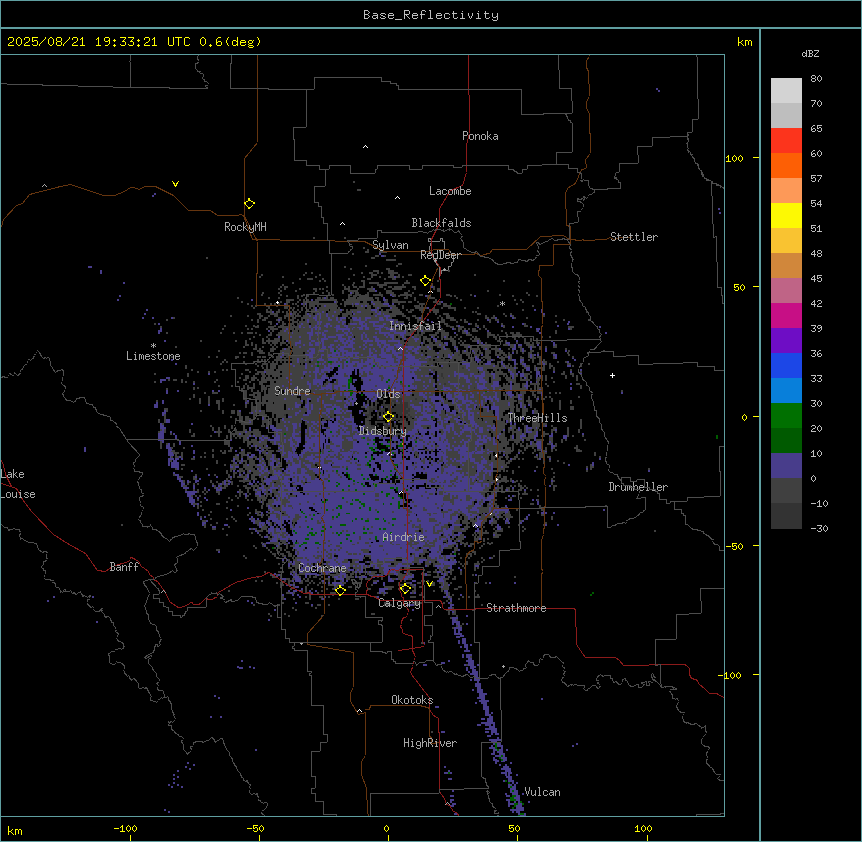The width and height of the screenshot is (862, 842).
Task: Click the yellow V marker east of Calgary
Action: click(x=429, y=584)
